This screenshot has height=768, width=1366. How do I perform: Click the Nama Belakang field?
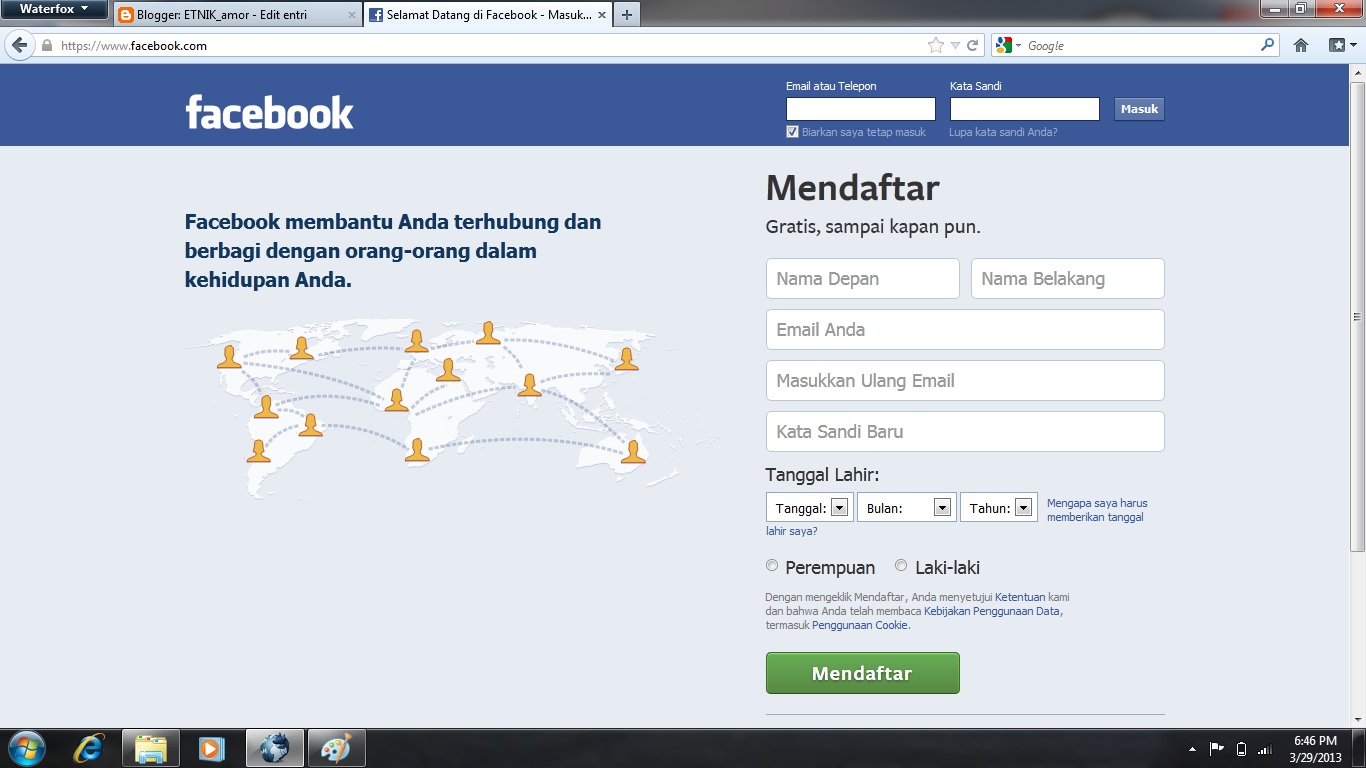1068,278
